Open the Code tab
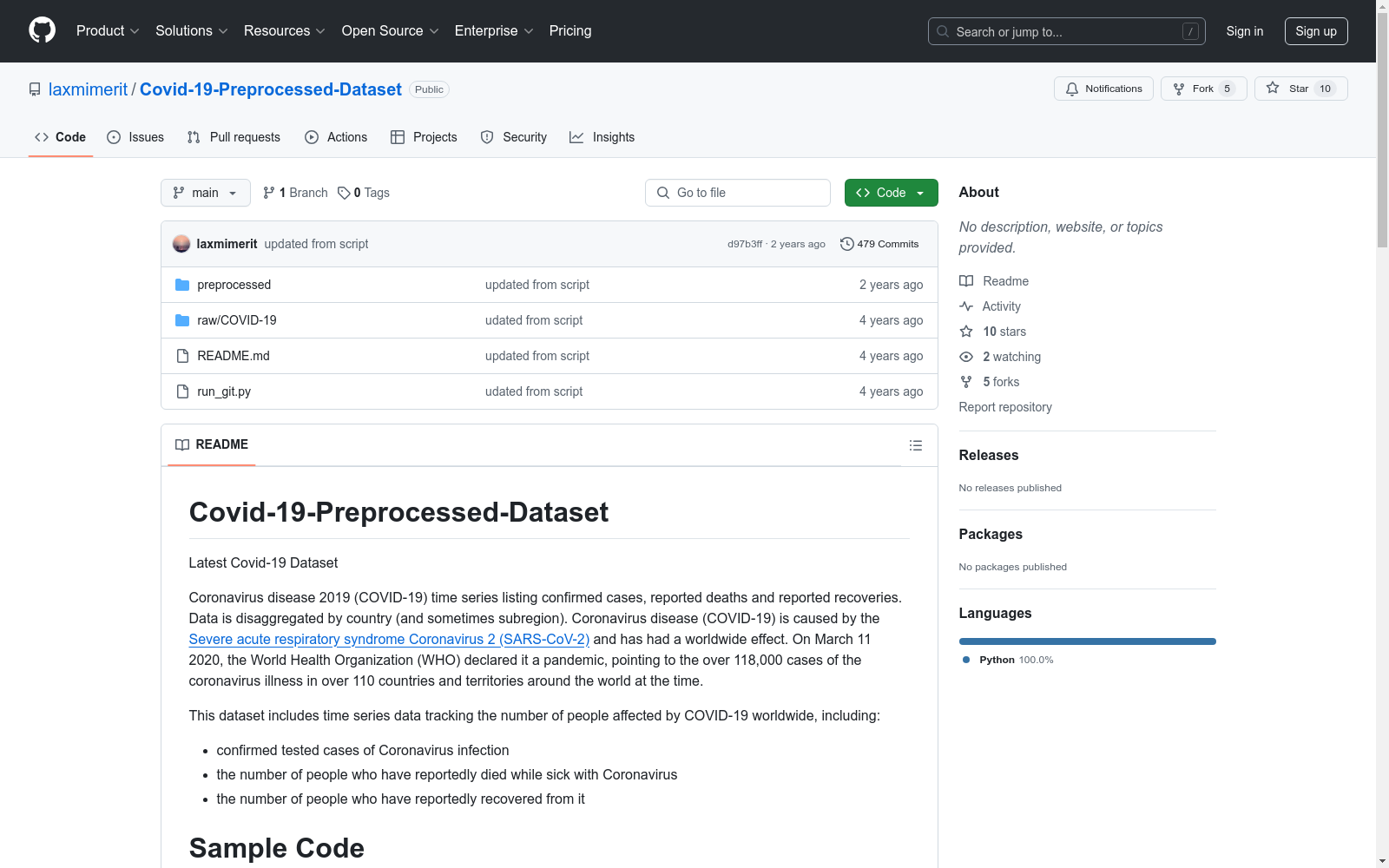This screenshot has height=868, width=1389. 61,137
